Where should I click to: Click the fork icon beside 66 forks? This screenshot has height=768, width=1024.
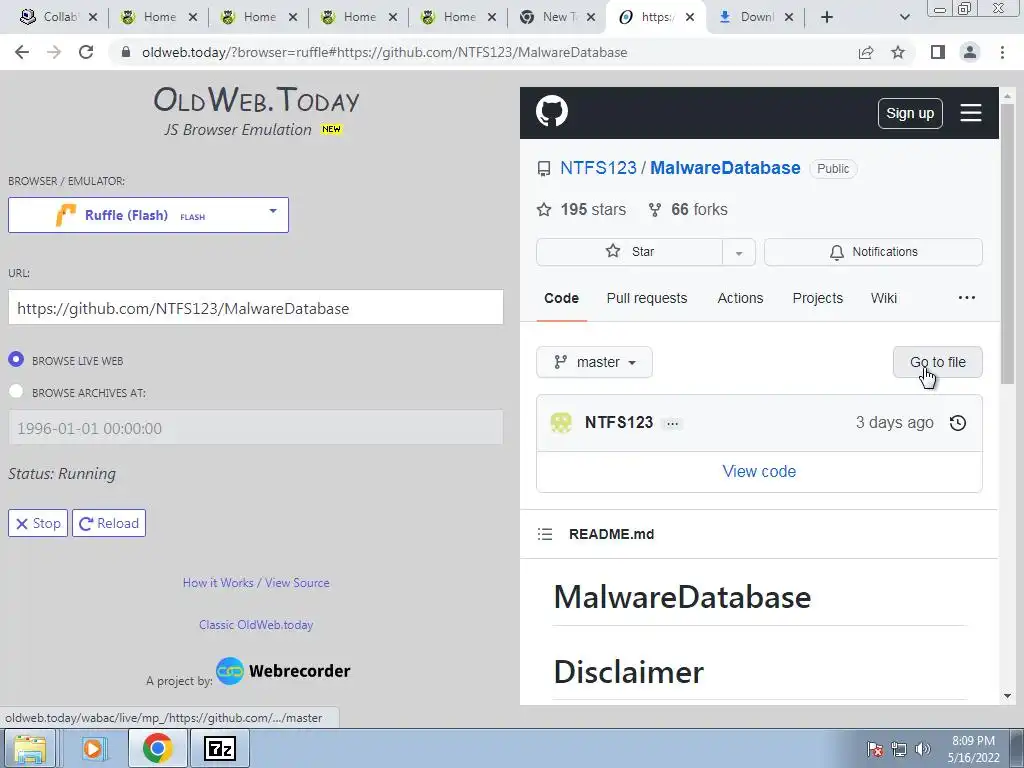point(654,210)
